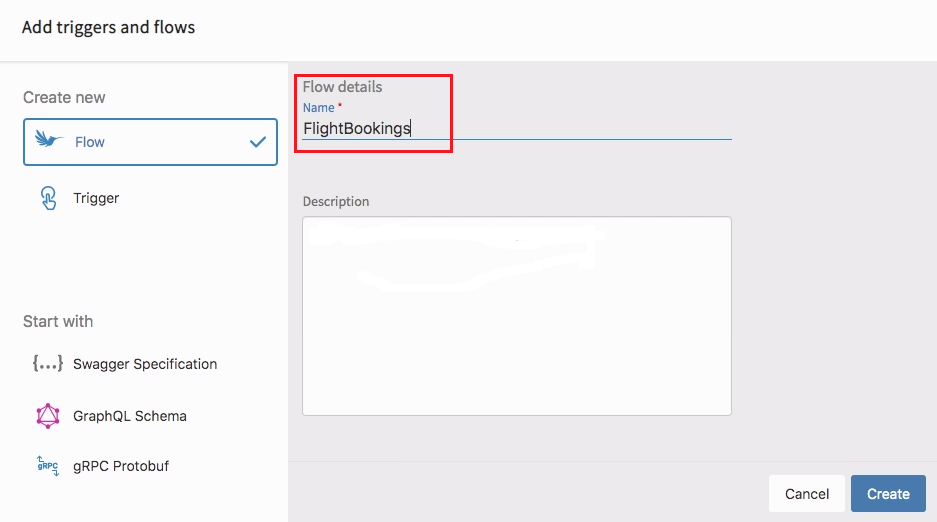
Task: Click the Flow bird icon
Action: pos(49,140)
